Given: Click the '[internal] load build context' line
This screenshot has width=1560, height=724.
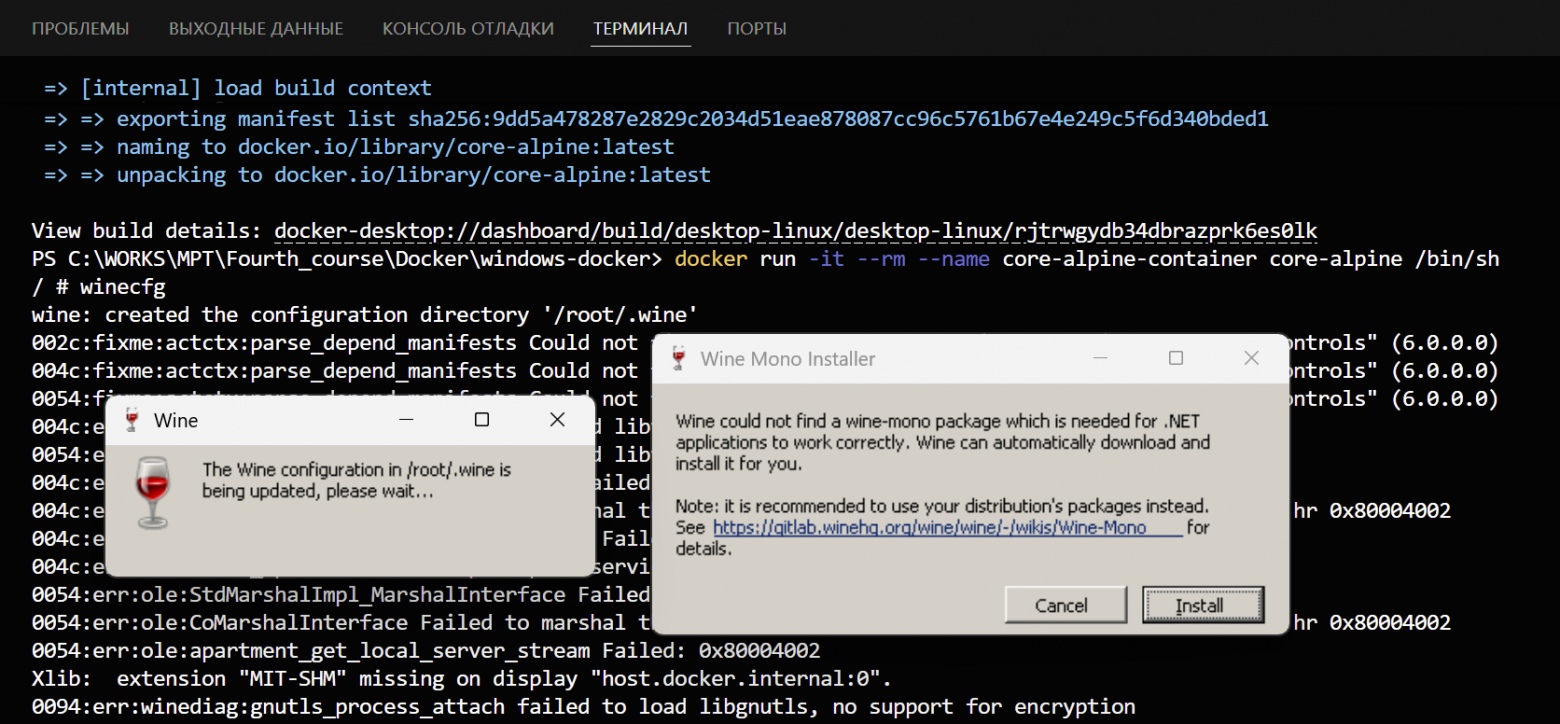Looking at the screenshot, I should [x=238, y=88].
